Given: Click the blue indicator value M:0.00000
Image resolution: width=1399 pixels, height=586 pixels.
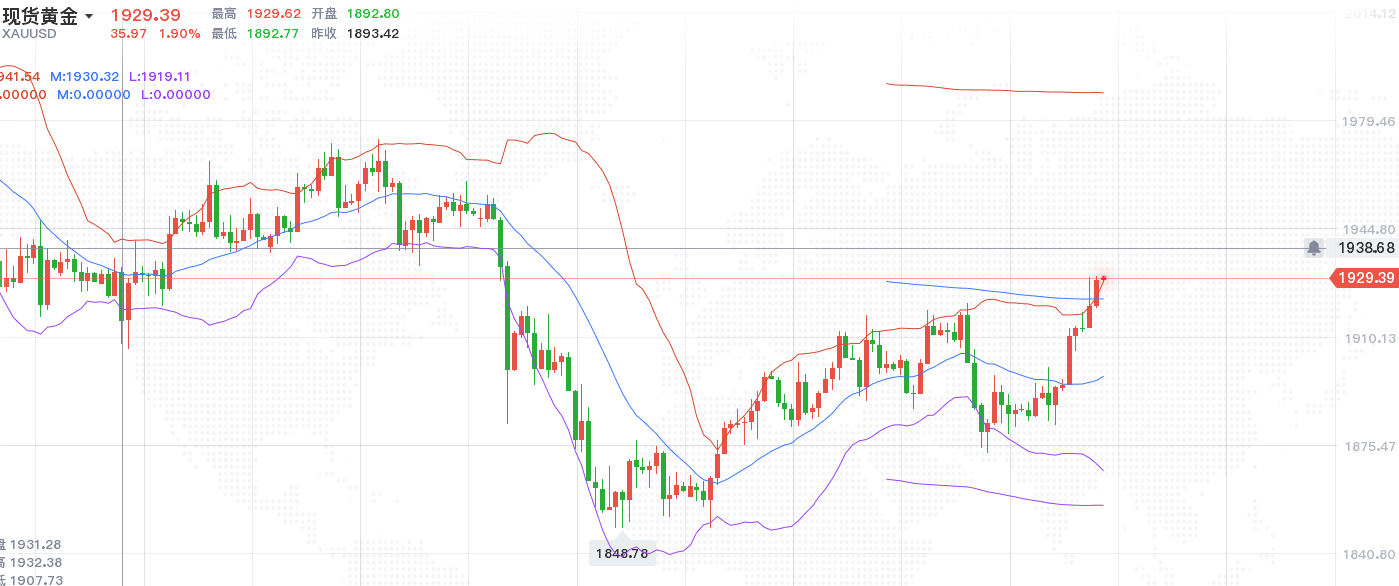Looking at the screenshot, I should pos(94,95).
